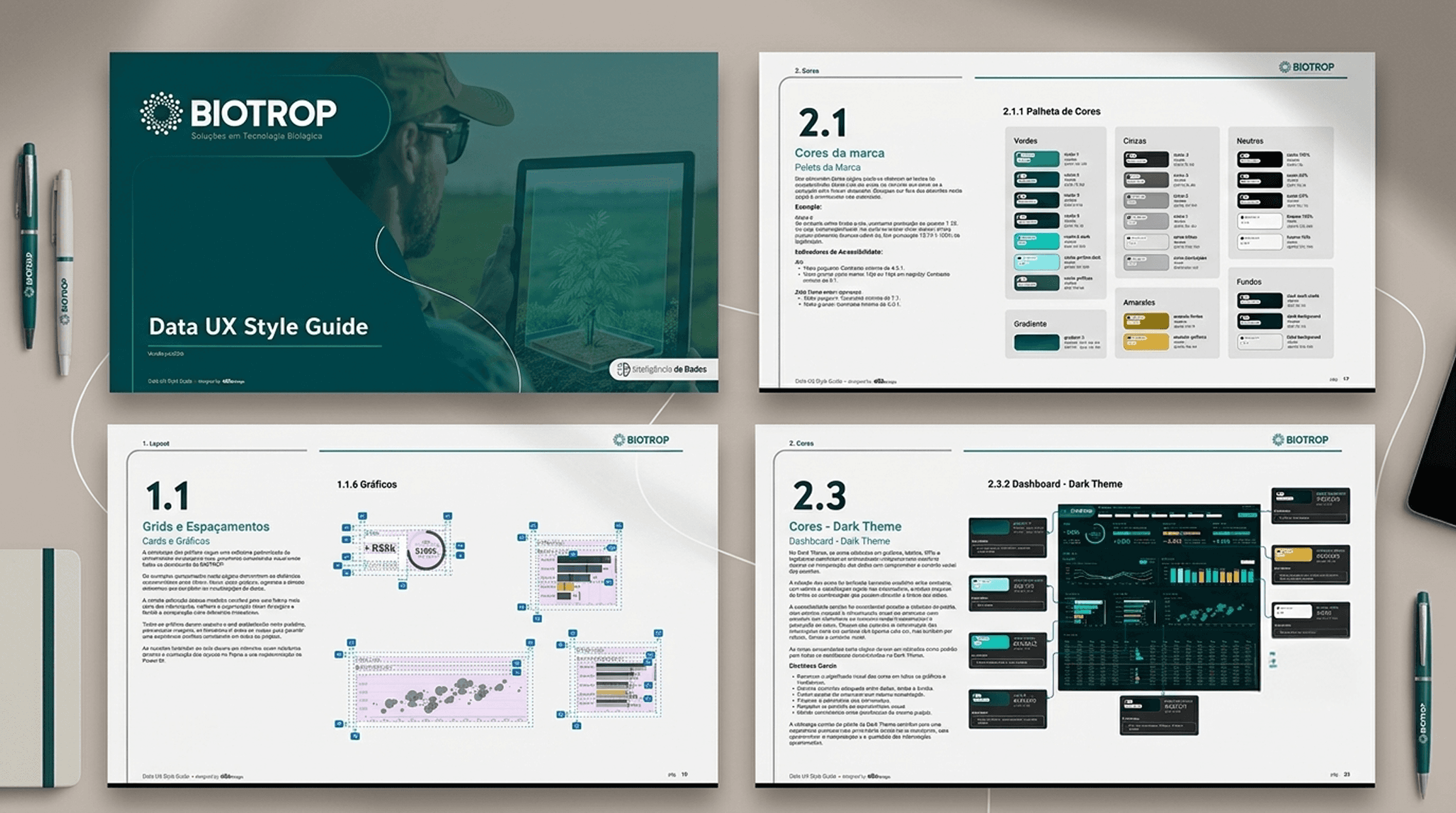Click the "Neutros" group label
Screen dimensions: 1456x813
(1250, 141)
